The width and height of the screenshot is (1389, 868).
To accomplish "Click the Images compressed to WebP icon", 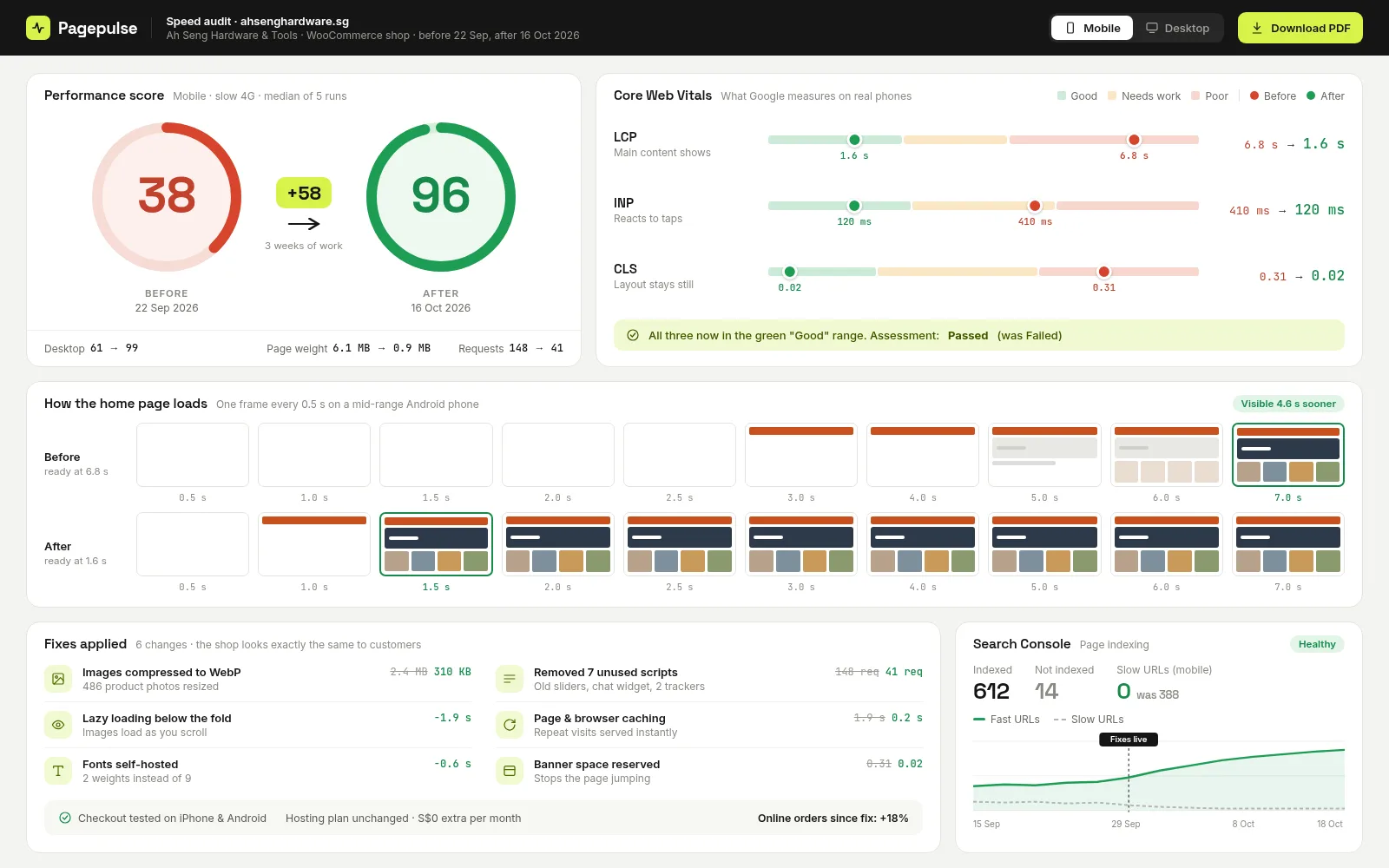I will tap(58, 679).
